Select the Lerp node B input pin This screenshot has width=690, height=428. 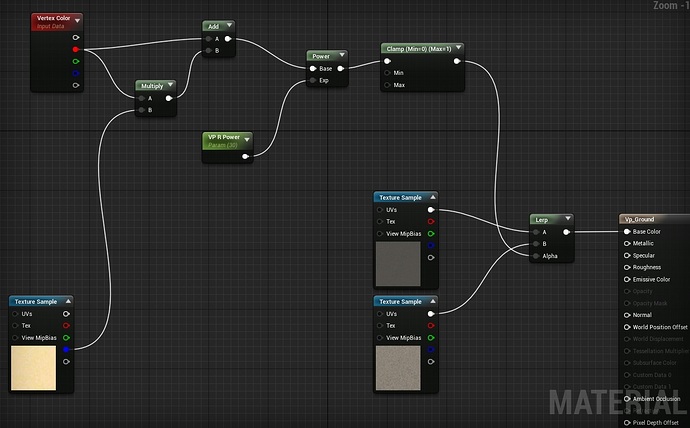click(536, 244)
